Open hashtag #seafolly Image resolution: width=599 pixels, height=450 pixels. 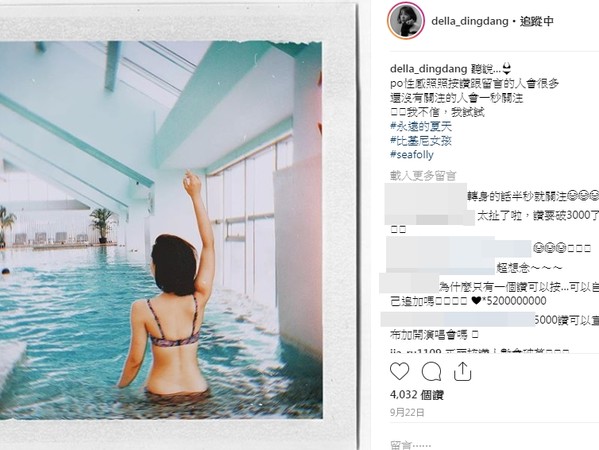412,155
